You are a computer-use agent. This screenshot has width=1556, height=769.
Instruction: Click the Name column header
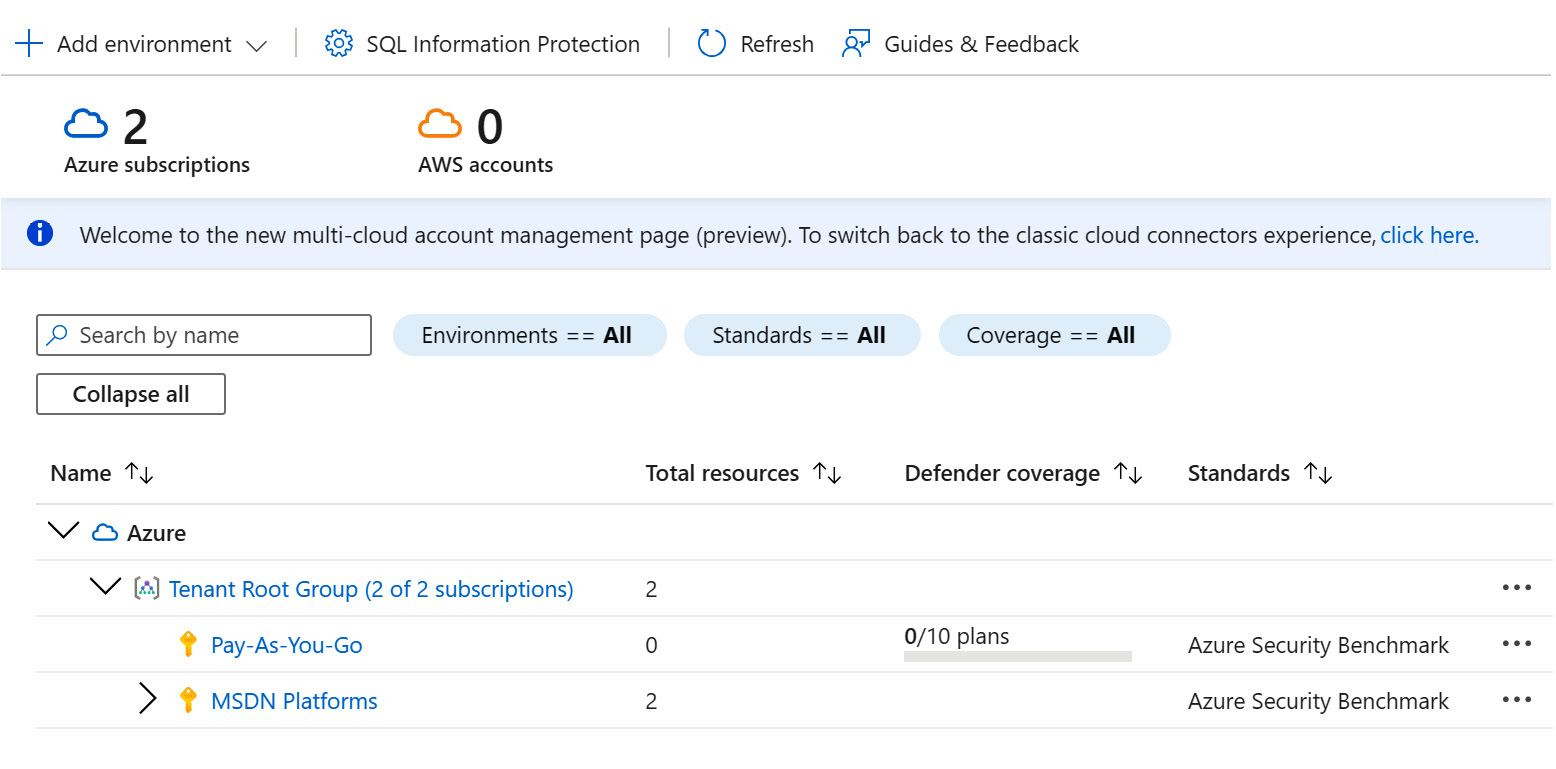[x=81, y=473]
